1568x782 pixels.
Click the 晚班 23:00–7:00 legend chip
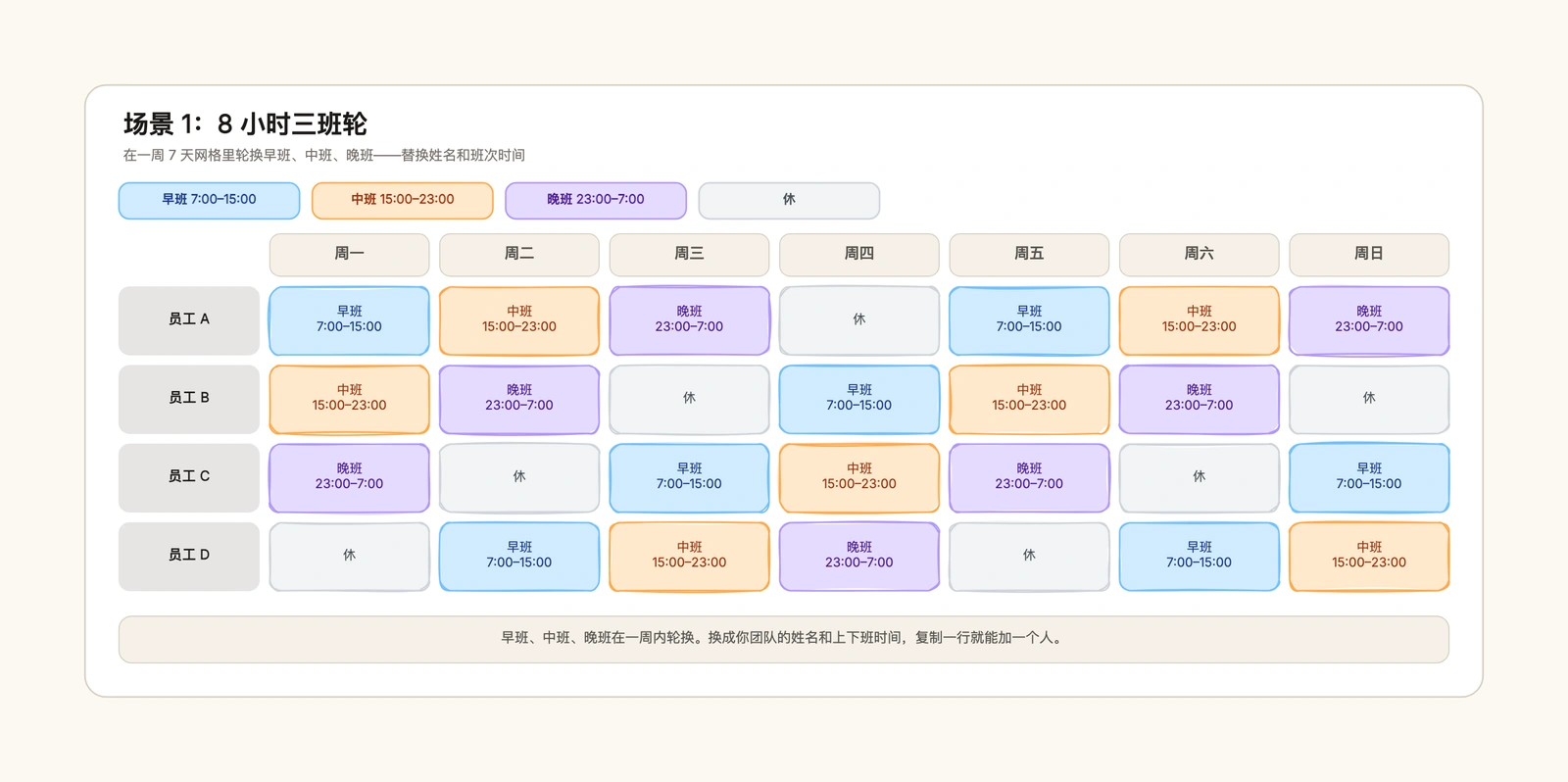coord(596,200)
